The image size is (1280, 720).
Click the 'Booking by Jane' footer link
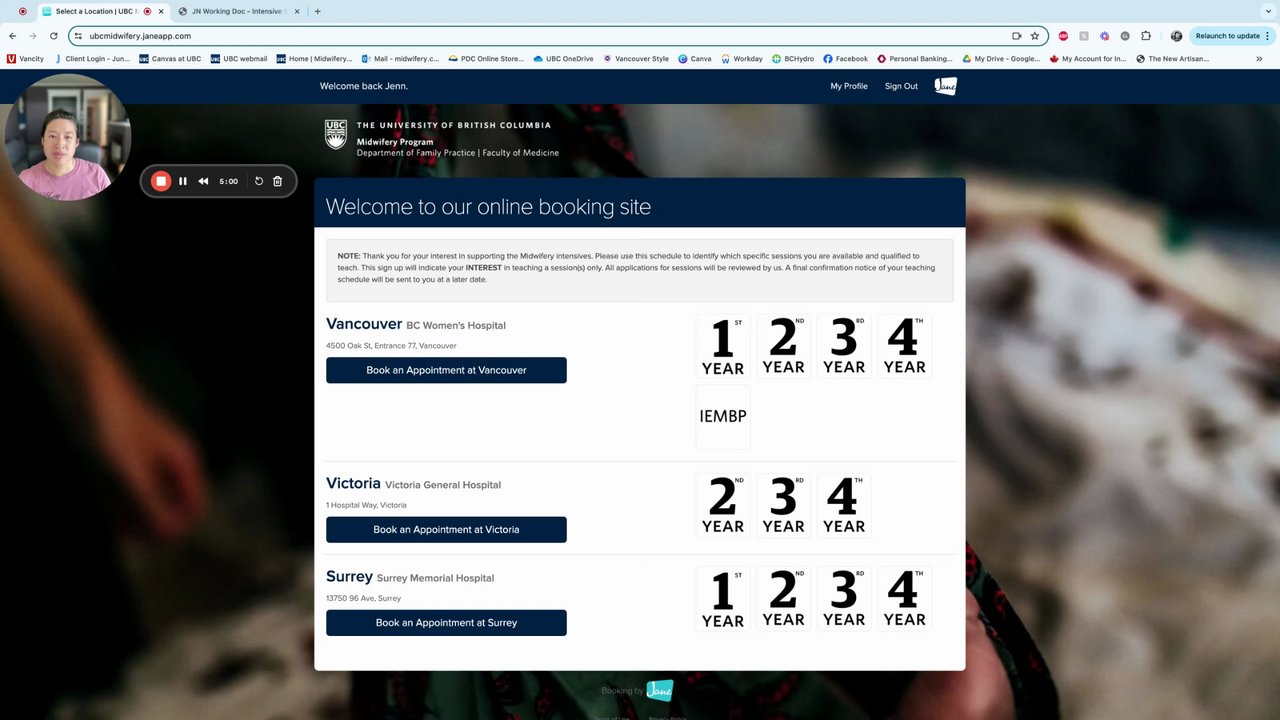tap(637, 690)
